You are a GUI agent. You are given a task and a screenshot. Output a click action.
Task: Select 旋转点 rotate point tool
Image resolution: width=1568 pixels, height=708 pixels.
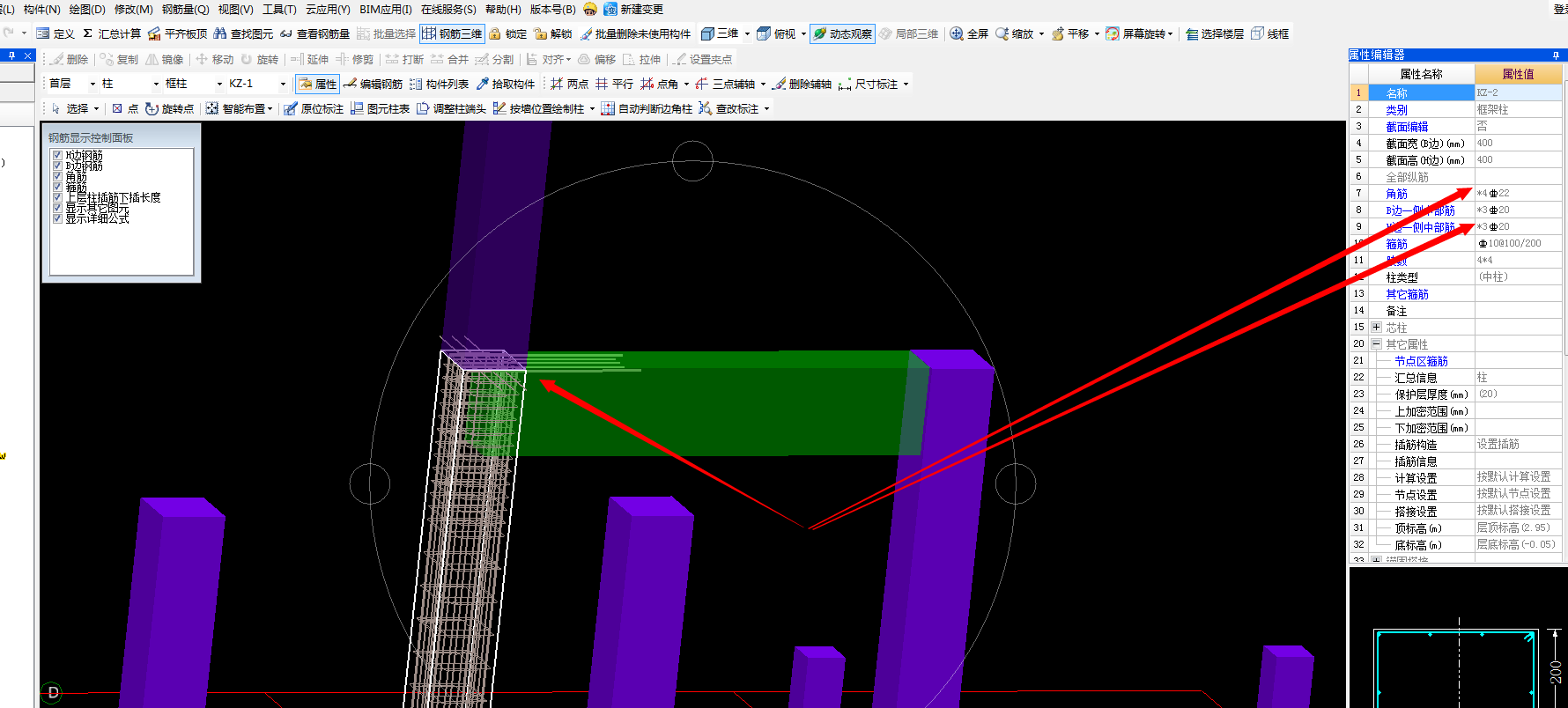point(169,108)
